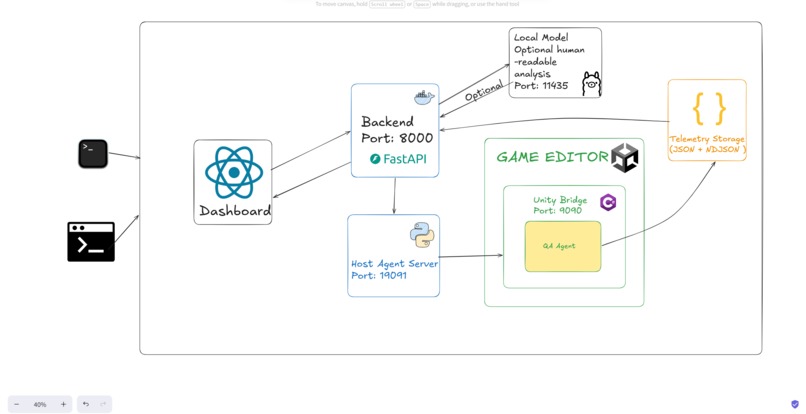This screenshot has width=806, height=414.
Task: Select the Python logo in Host Agent
Action: [x=422, y=235]
